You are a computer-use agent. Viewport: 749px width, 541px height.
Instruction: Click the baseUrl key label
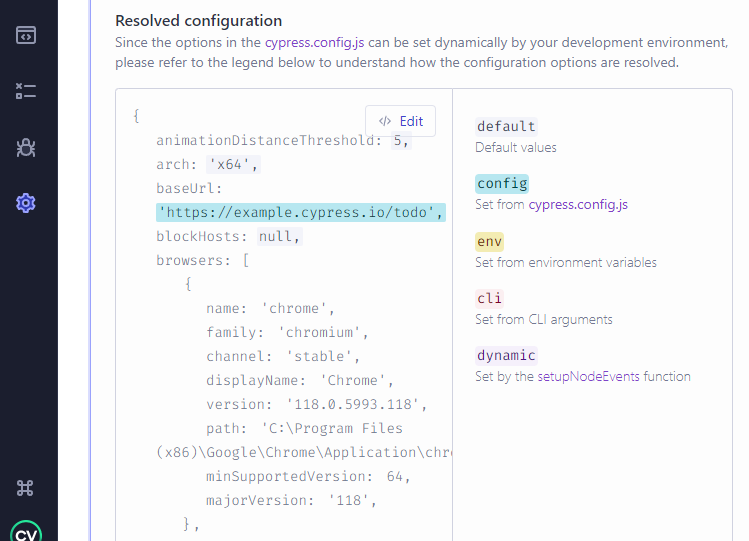tap(189, 189)
